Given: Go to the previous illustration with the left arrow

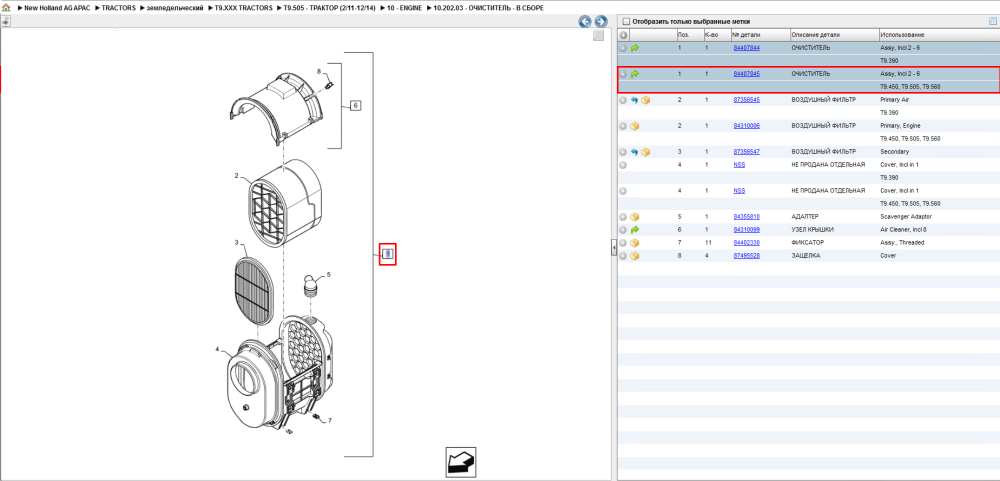Looking at the screenshot, I should (x=585, y=21).
